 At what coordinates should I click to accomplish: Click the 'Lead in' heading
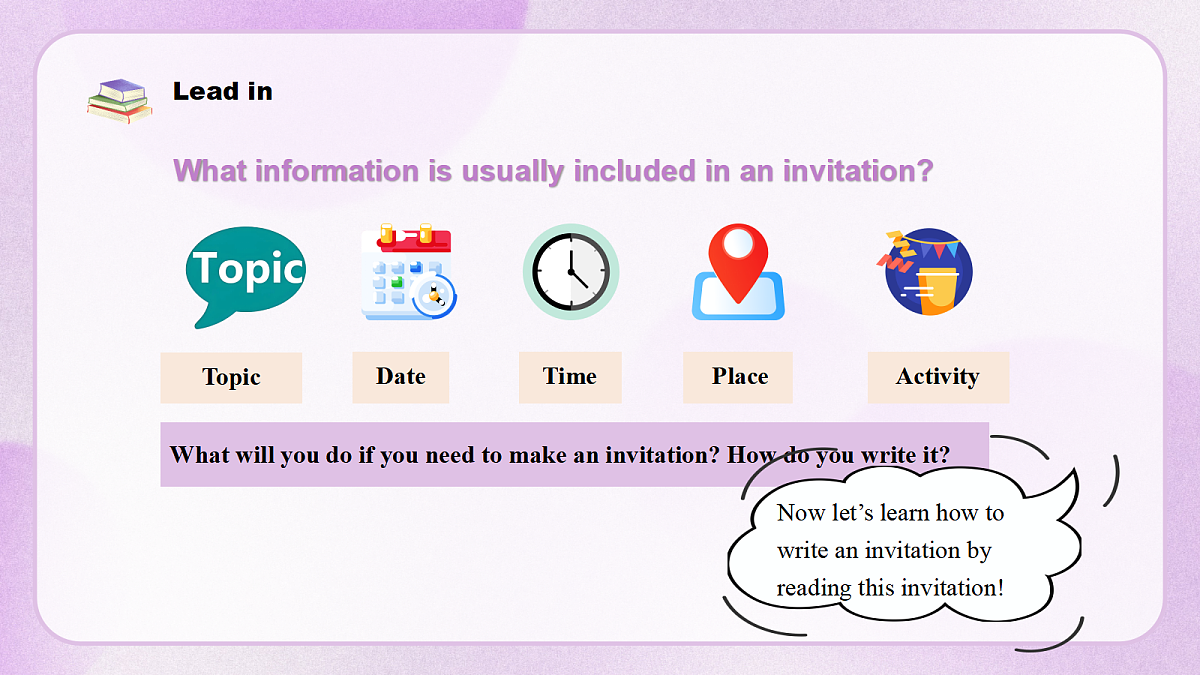click(x=223, y=91)
